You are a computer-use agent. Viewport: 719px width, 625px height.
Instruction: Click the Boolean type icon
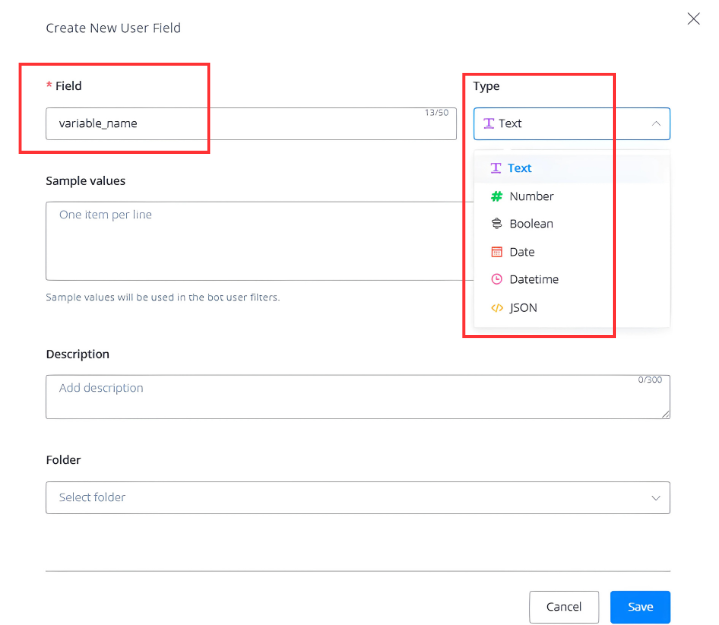click(496, 224)
